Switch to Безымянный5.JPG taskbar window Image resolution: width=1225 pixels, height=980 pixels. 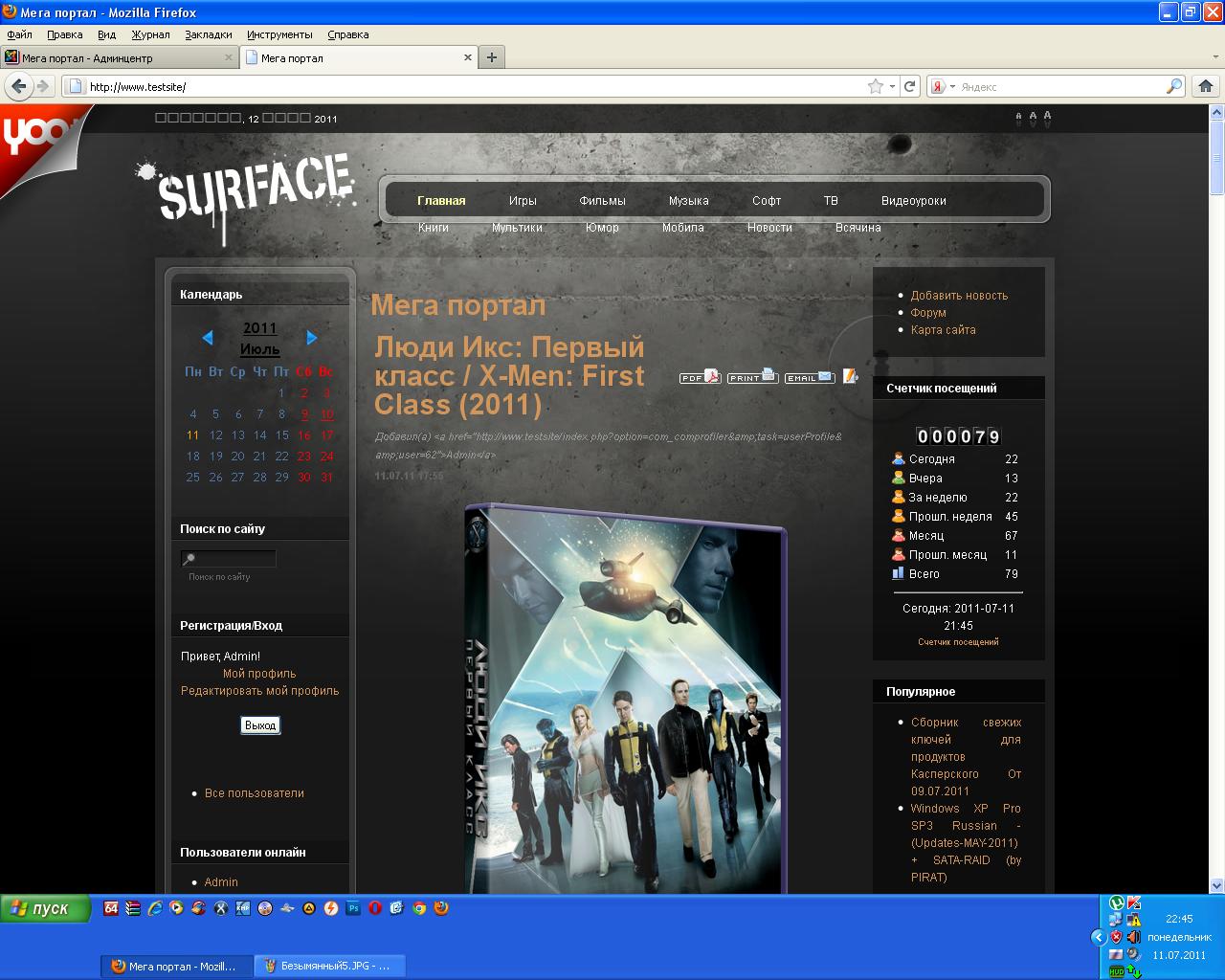click(329, 966)
